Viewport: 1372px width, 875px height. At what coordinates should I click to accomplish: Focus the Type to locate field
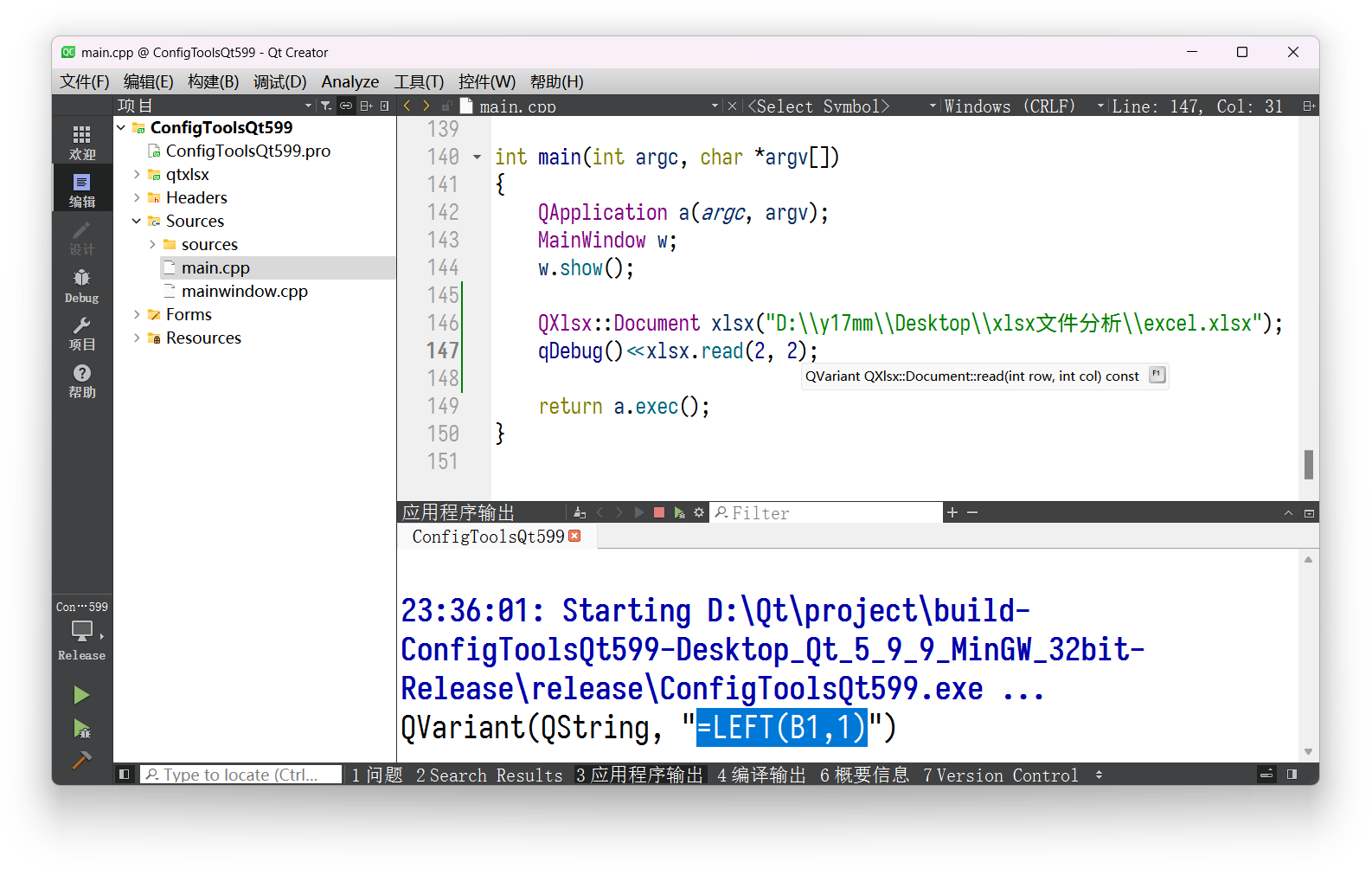[240, 775]
